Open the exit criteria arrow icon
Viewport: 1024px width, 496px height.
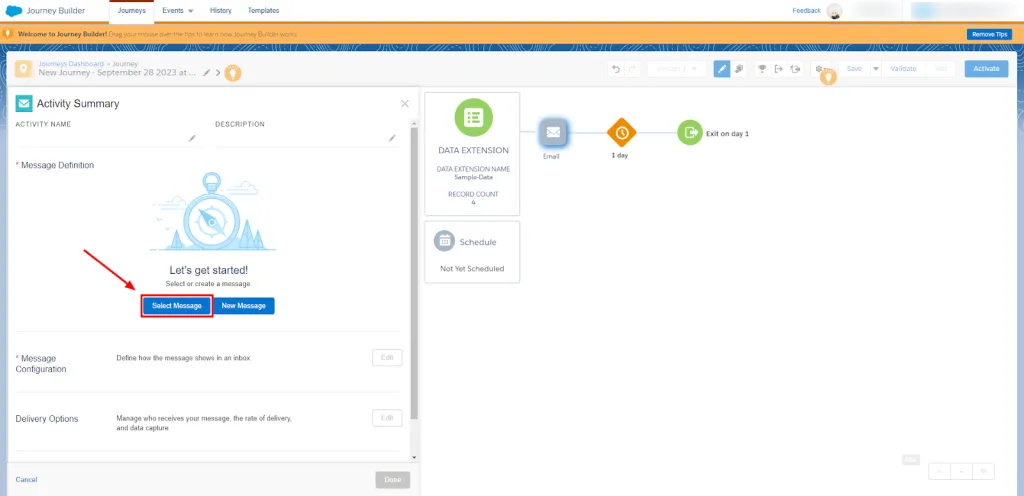(778, 69)
